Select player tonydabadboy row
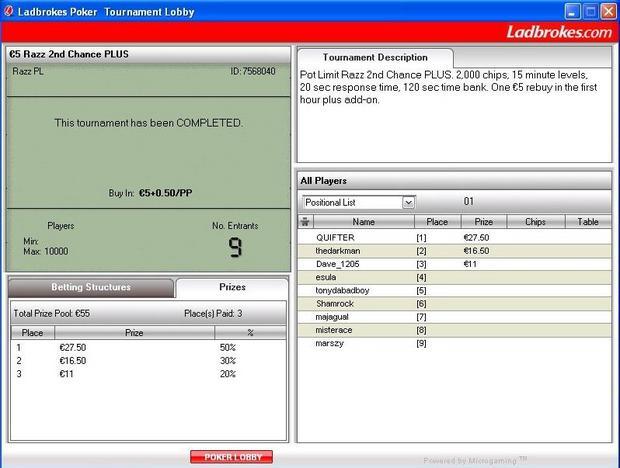Image resolution: width=620 pixels, height=468 pixels. pyautogui.click(x=454, y=291)
